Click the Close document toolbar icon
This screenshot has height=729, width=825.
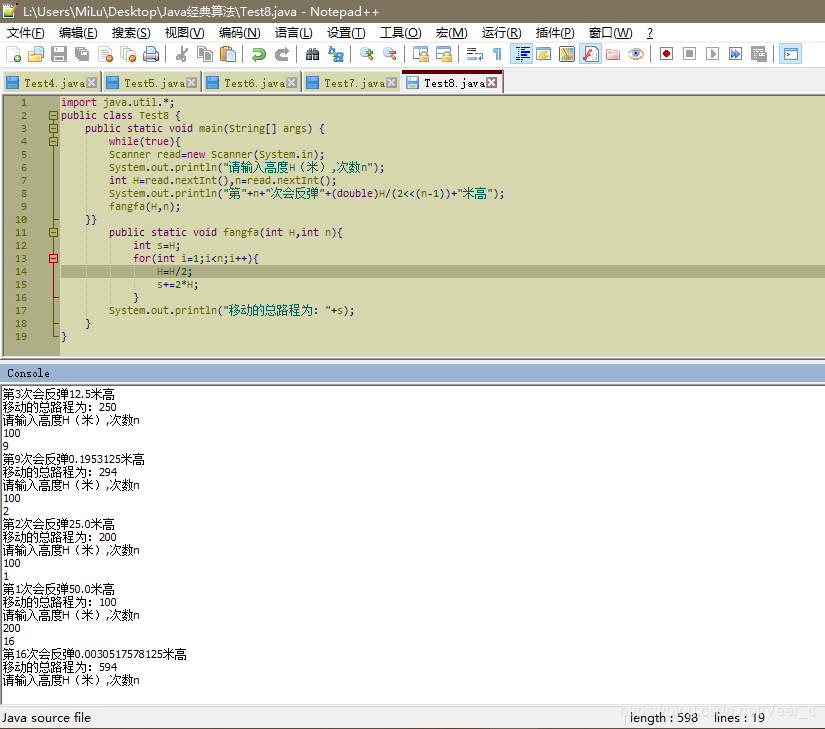click(x=105, y=54)
